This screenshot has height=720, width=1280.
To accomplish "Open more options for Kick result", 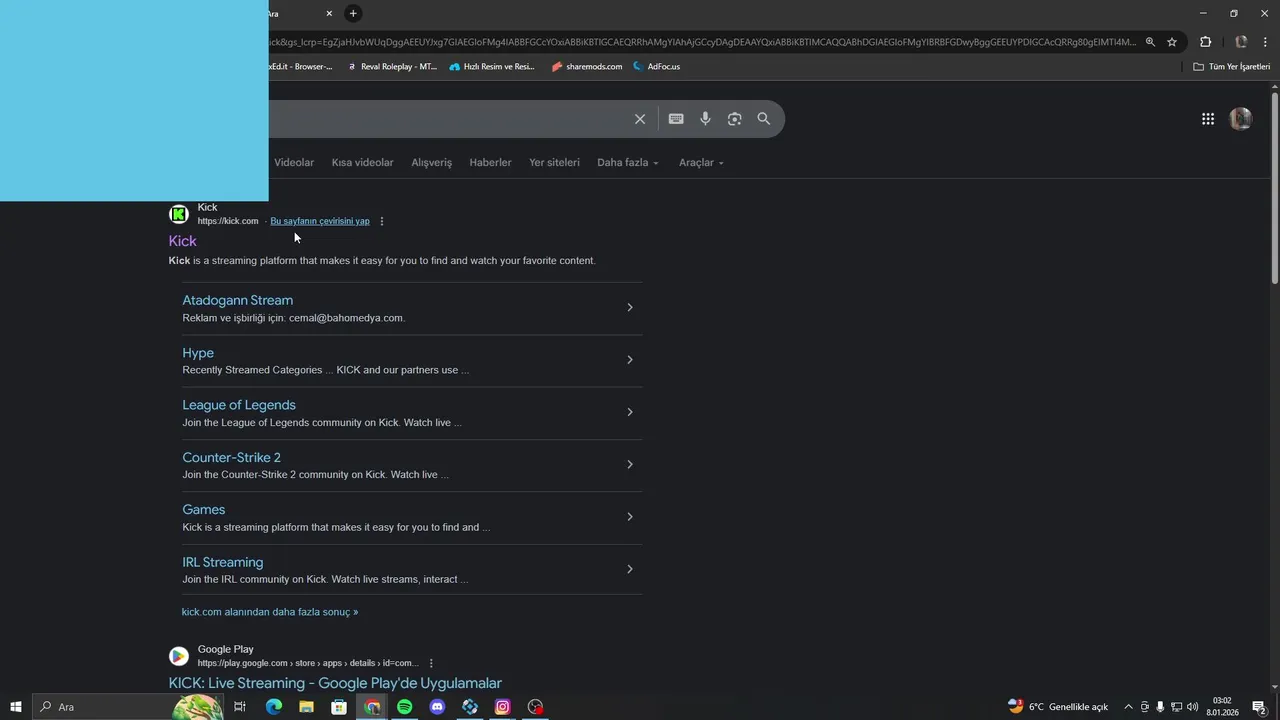I will tap(382, 221).
